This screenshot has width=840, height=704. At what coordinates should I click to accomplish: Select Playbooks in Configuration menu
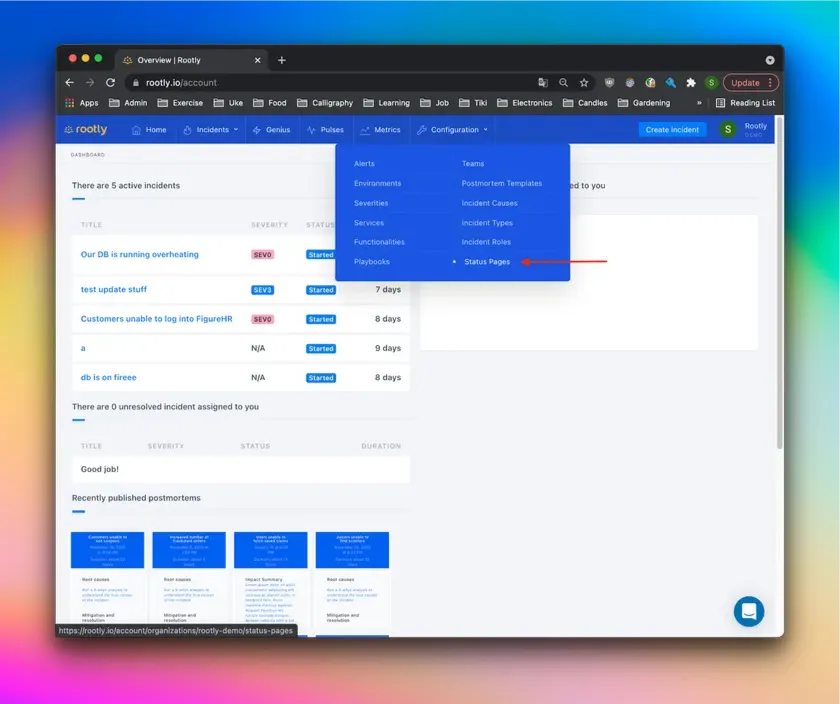[x=372, y=262]
